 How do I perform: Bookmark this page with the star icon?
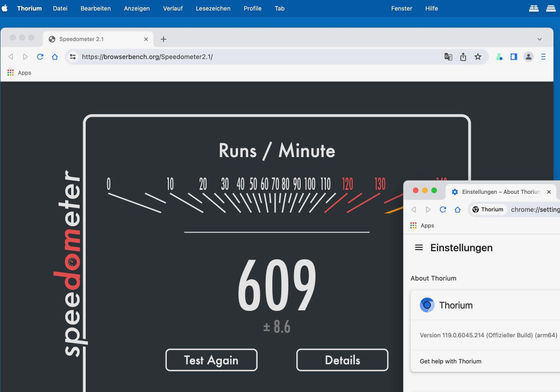pyautogui.click(x=478, y=57)
